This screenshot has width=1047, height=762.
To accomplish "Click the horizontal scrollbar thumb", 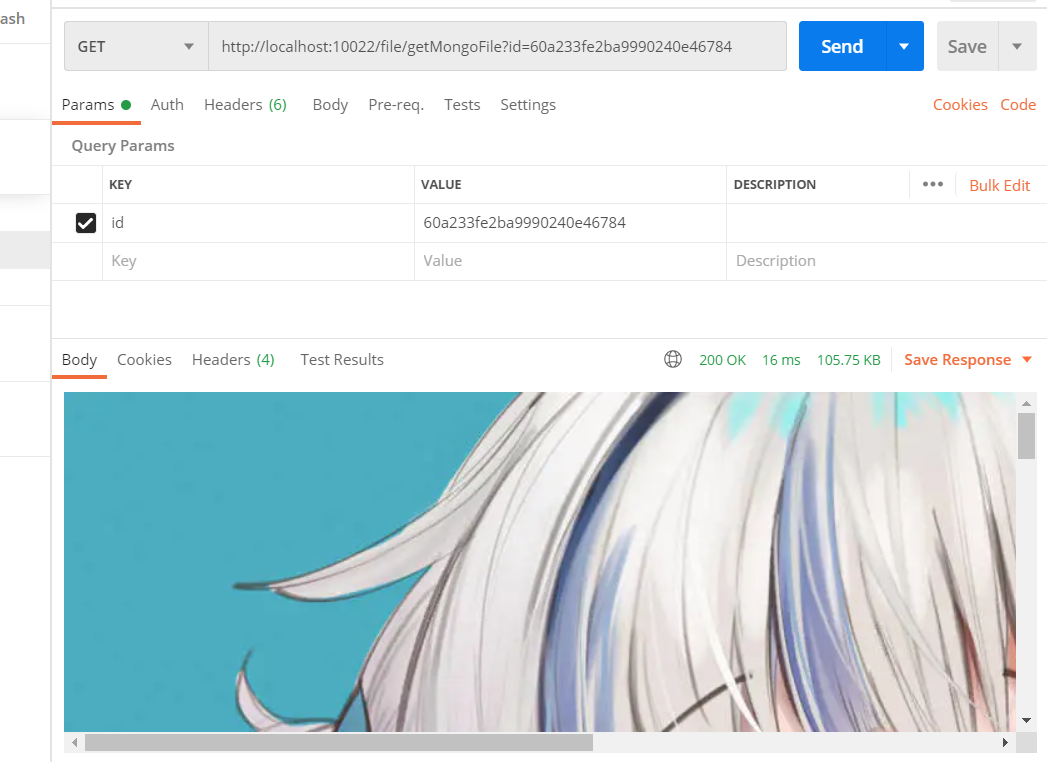I will point(339,743).
